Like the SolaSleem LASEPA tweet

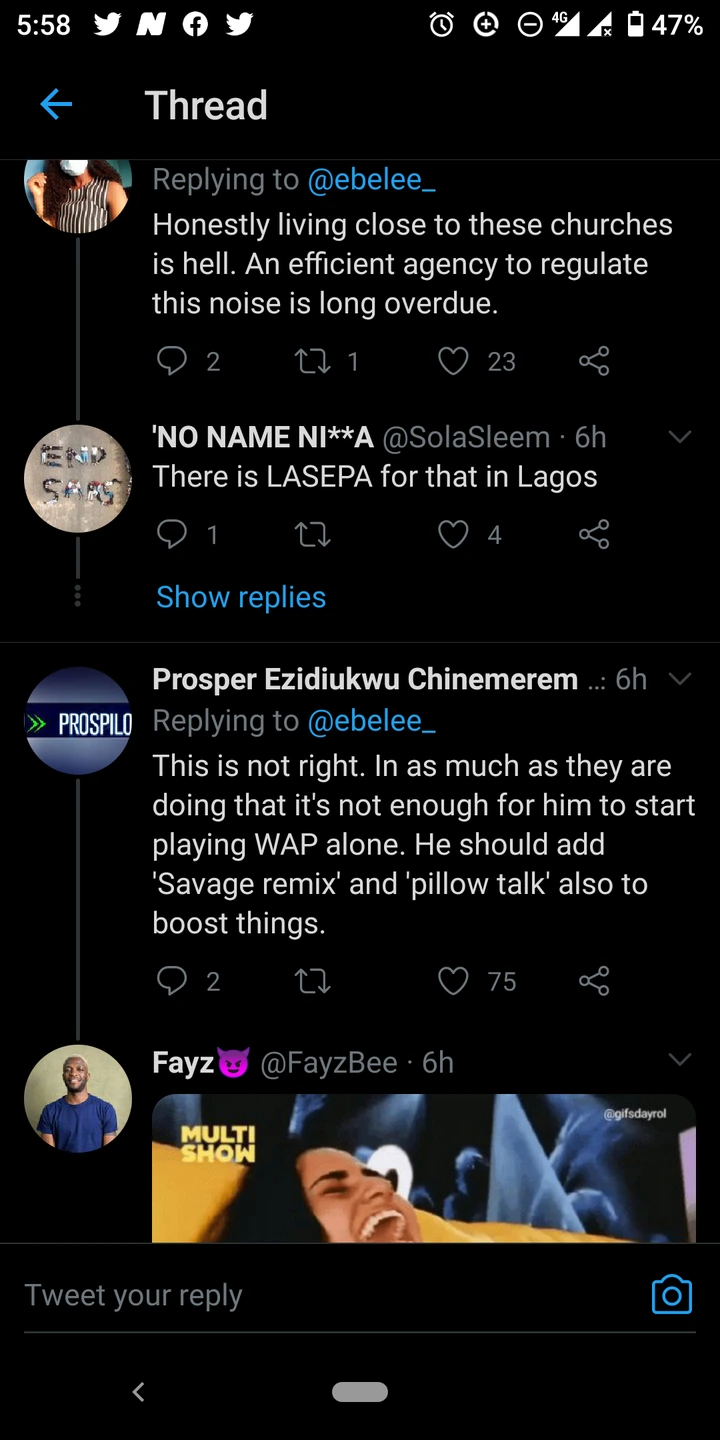(x=454, y=535)
